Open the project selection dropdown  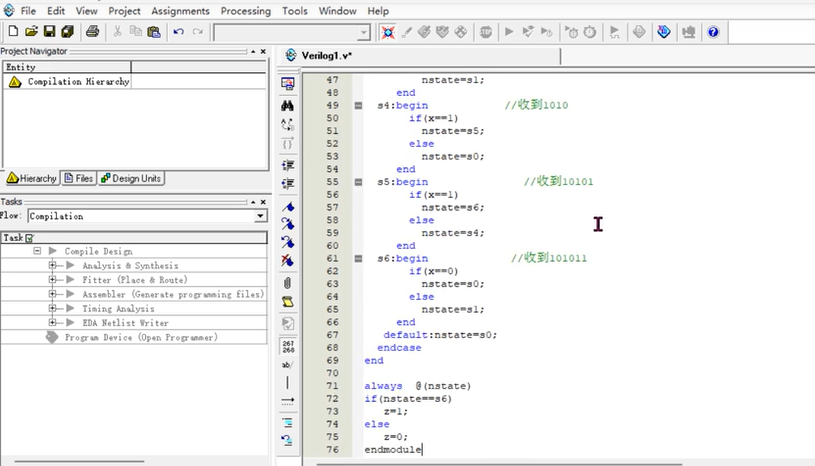364,33
